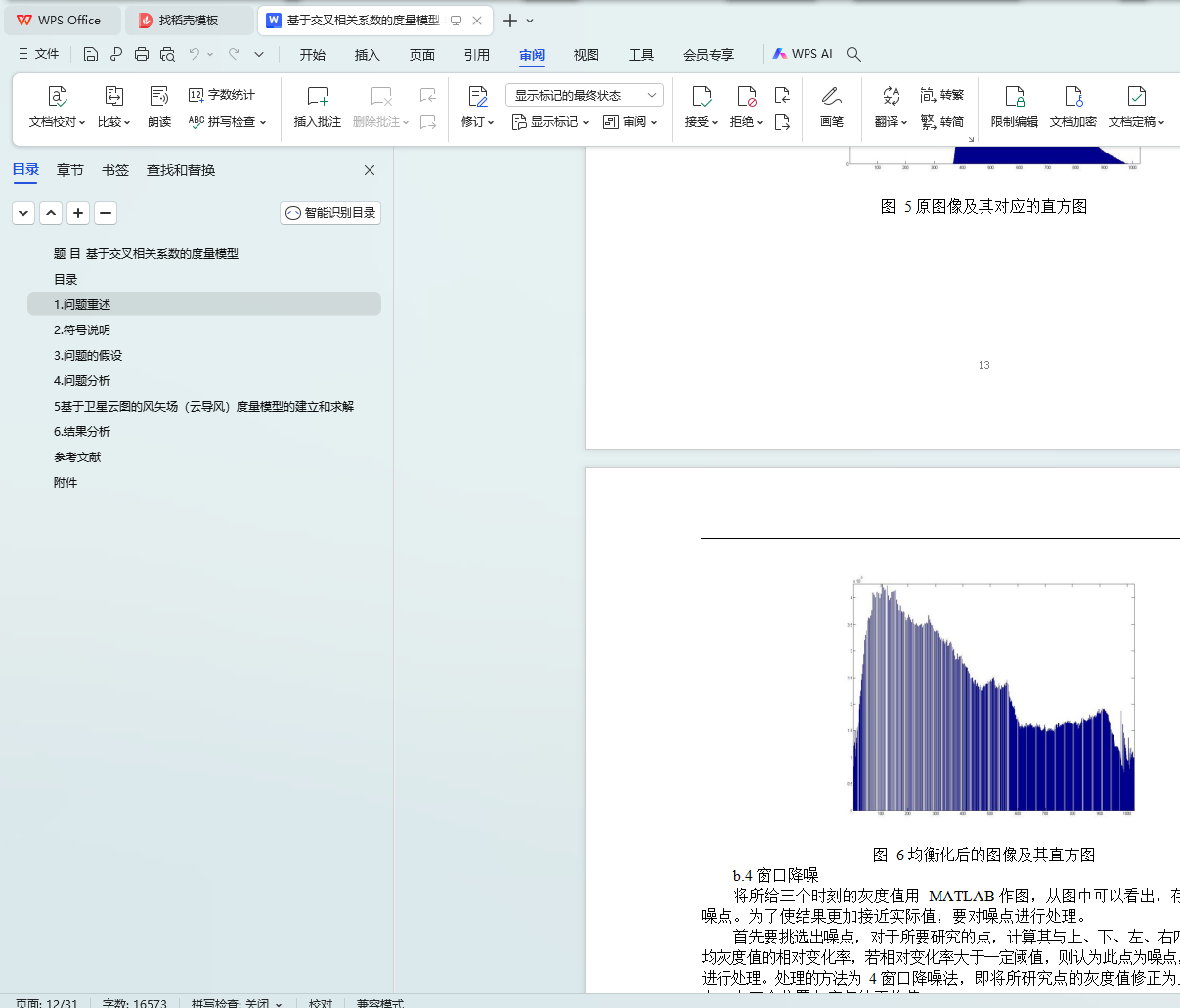
Task: Open the 文档校对 document proofreading tool
Action: click(57, 107)
